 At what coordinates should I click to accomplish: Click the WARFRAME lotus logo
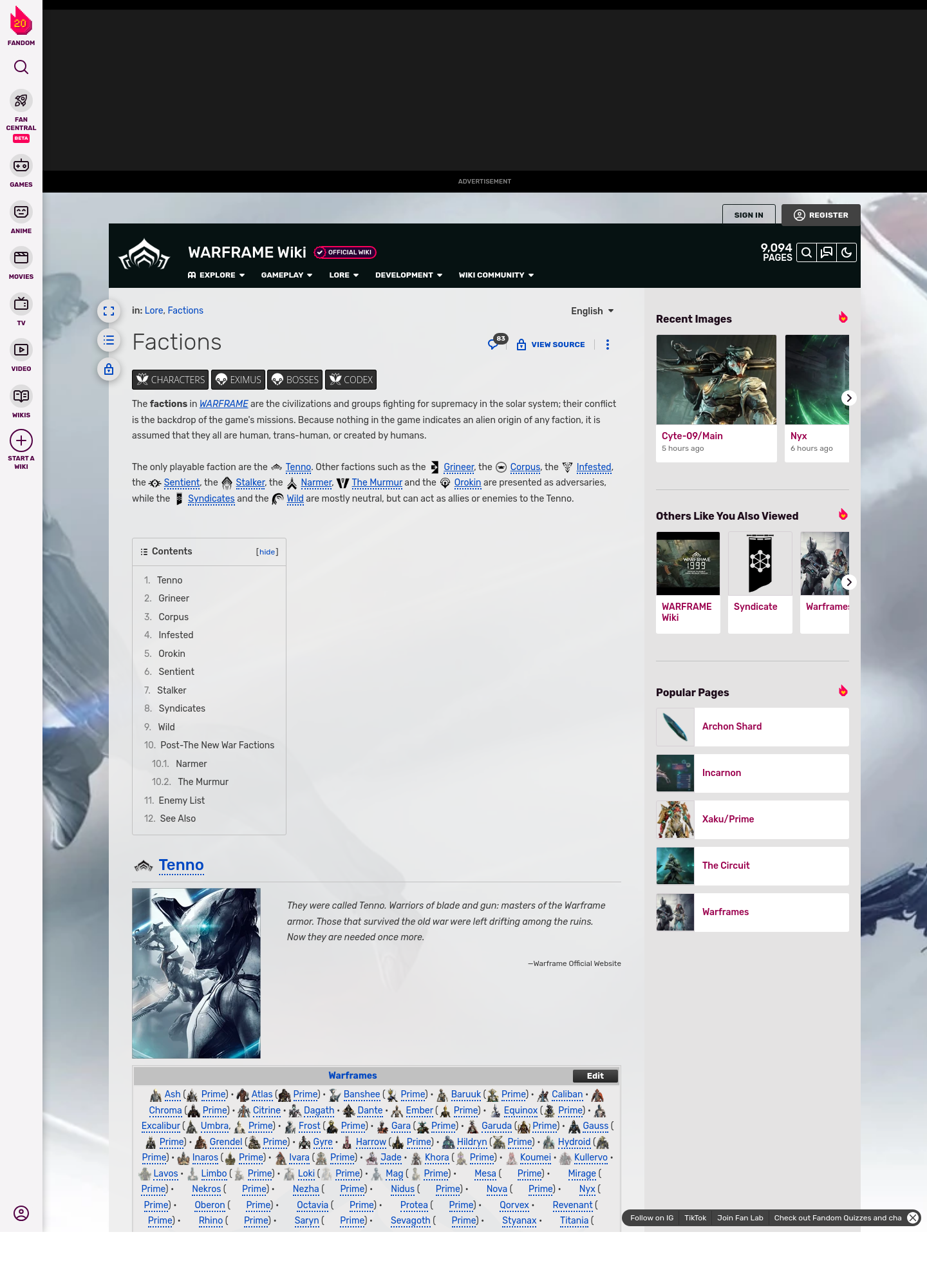click(x=144, y=256)
